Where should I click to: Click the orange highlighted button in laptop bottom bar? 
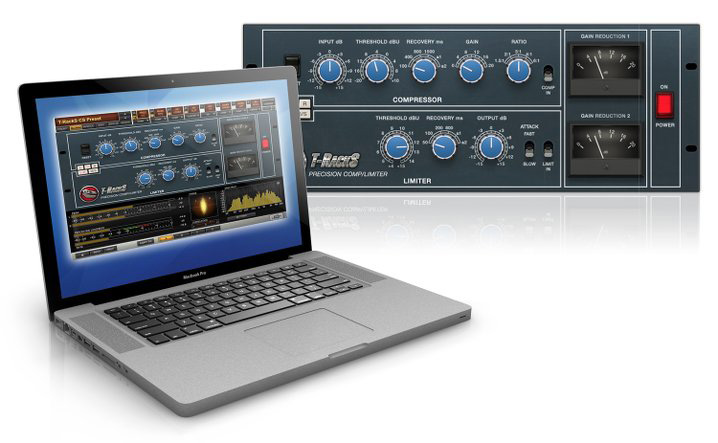tap(165, 238)
